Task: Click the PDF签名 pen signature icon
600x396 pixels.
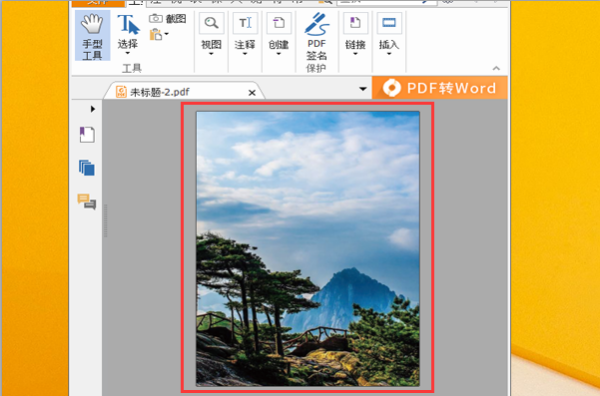Action: (x=316, y=24)
